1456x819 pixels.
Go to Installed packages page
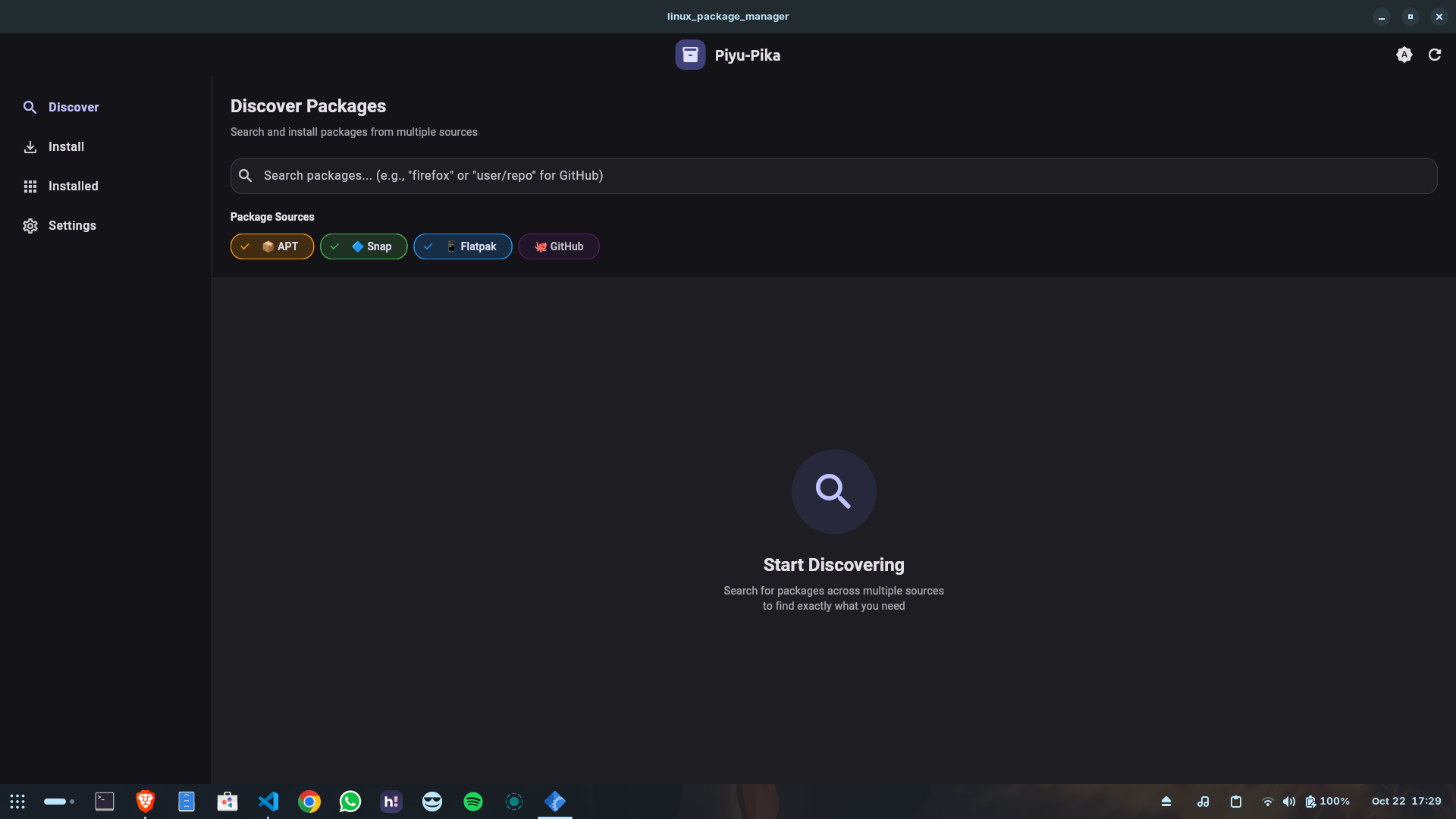(73, 186)
